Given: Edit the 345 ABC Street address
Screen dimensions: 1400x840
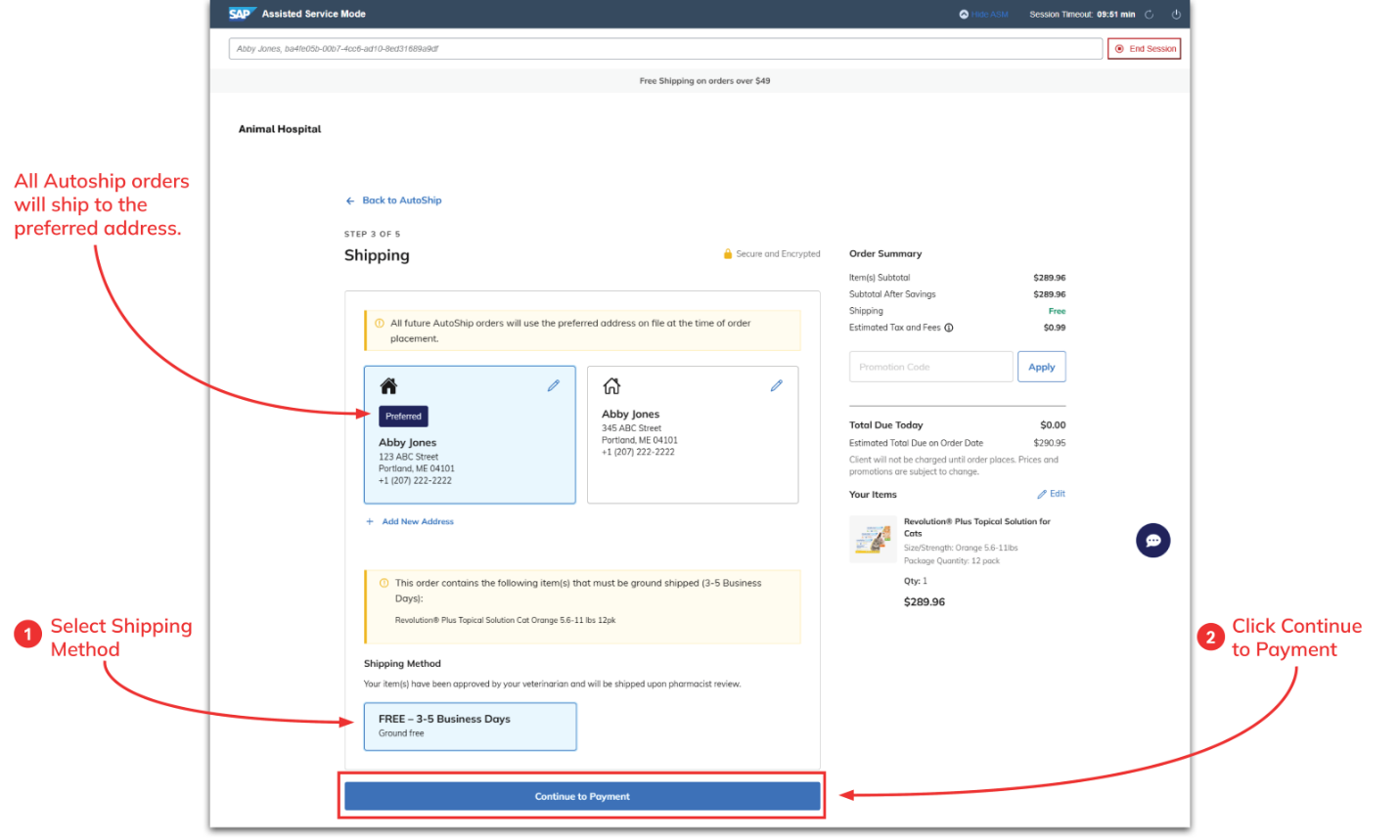Looking at the screenshot, I should pos(777,385).
